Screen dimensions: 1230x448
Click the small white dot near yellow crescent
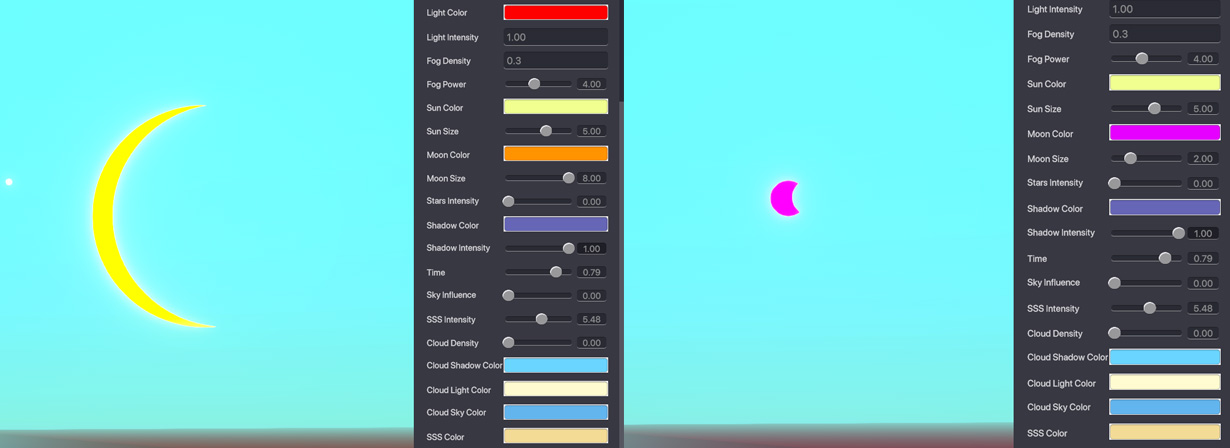(9, 182)
